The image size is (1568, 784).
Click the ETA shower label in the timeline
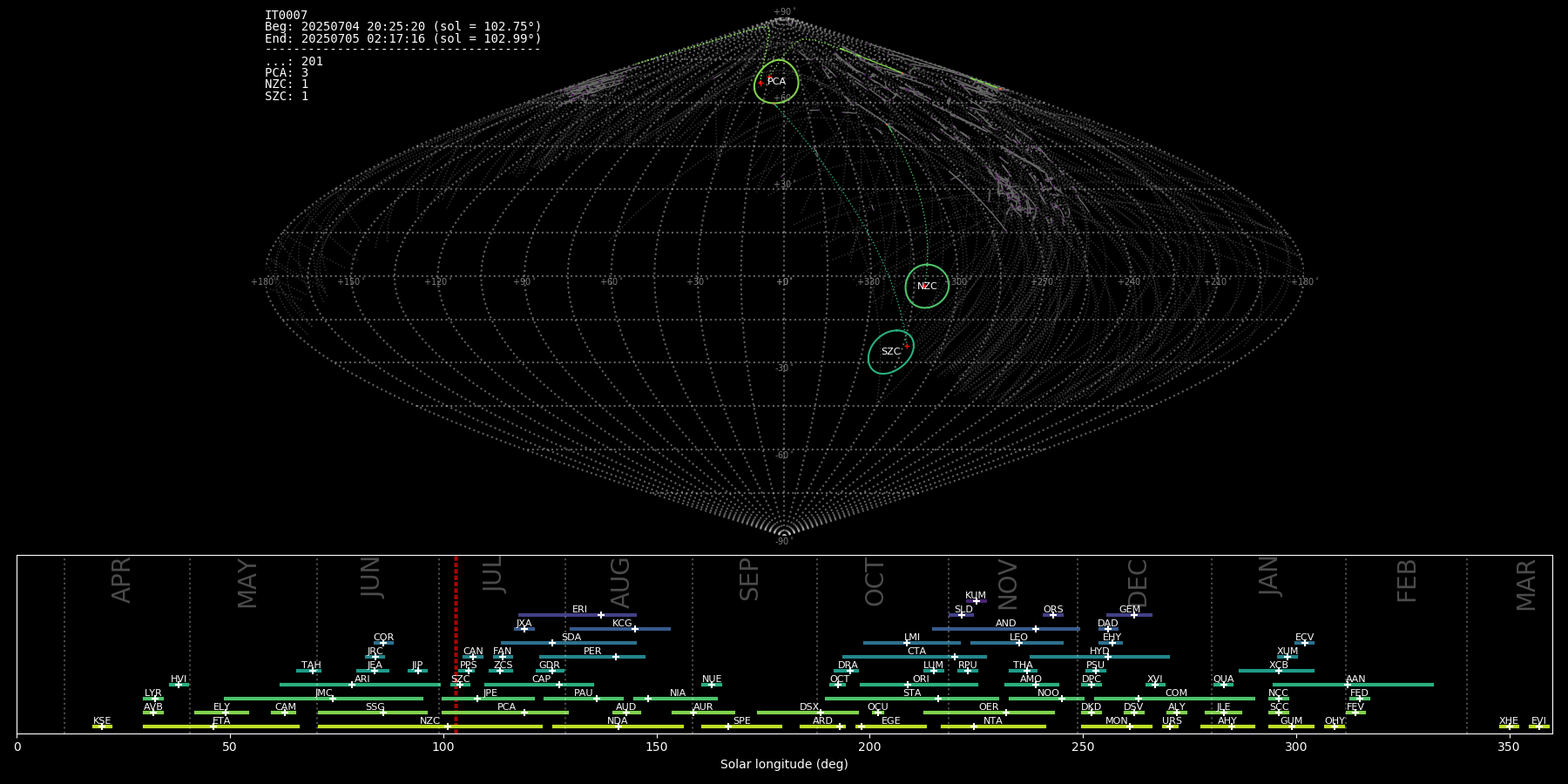(x=221, y=720)
